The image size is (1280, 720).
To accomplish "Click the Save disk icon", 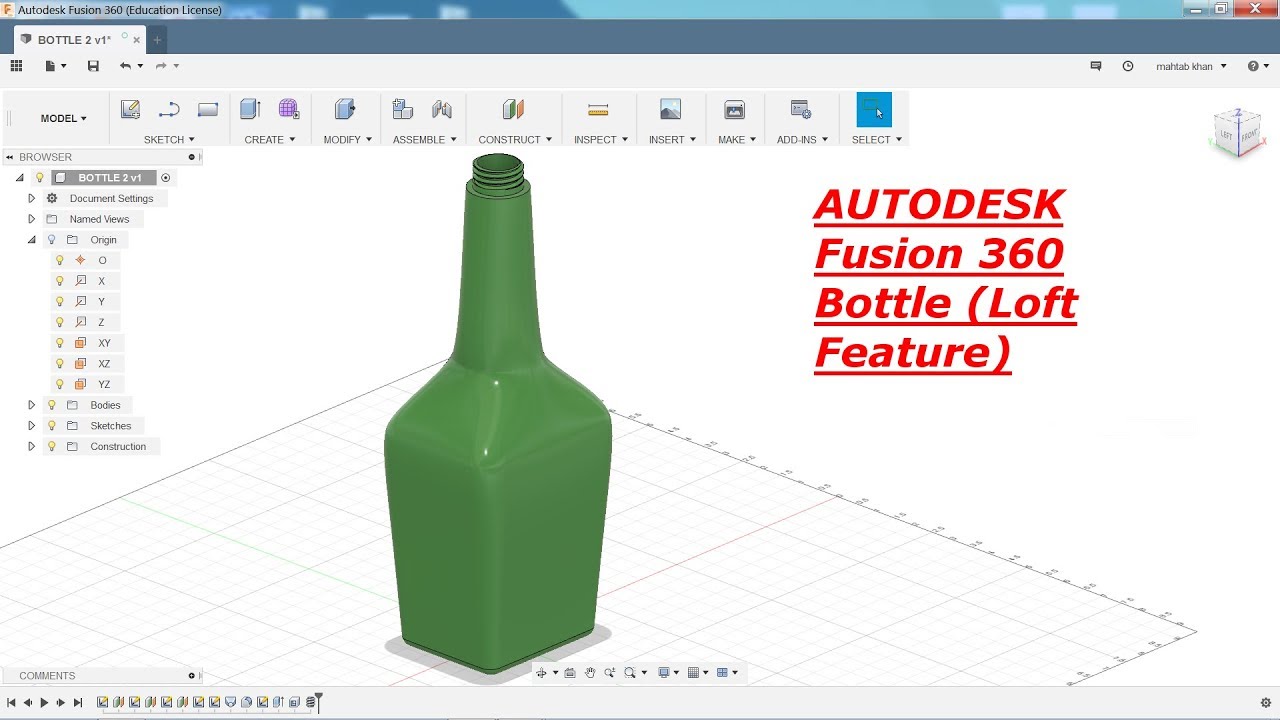I will pyautogui.click(x=93, y=66).
